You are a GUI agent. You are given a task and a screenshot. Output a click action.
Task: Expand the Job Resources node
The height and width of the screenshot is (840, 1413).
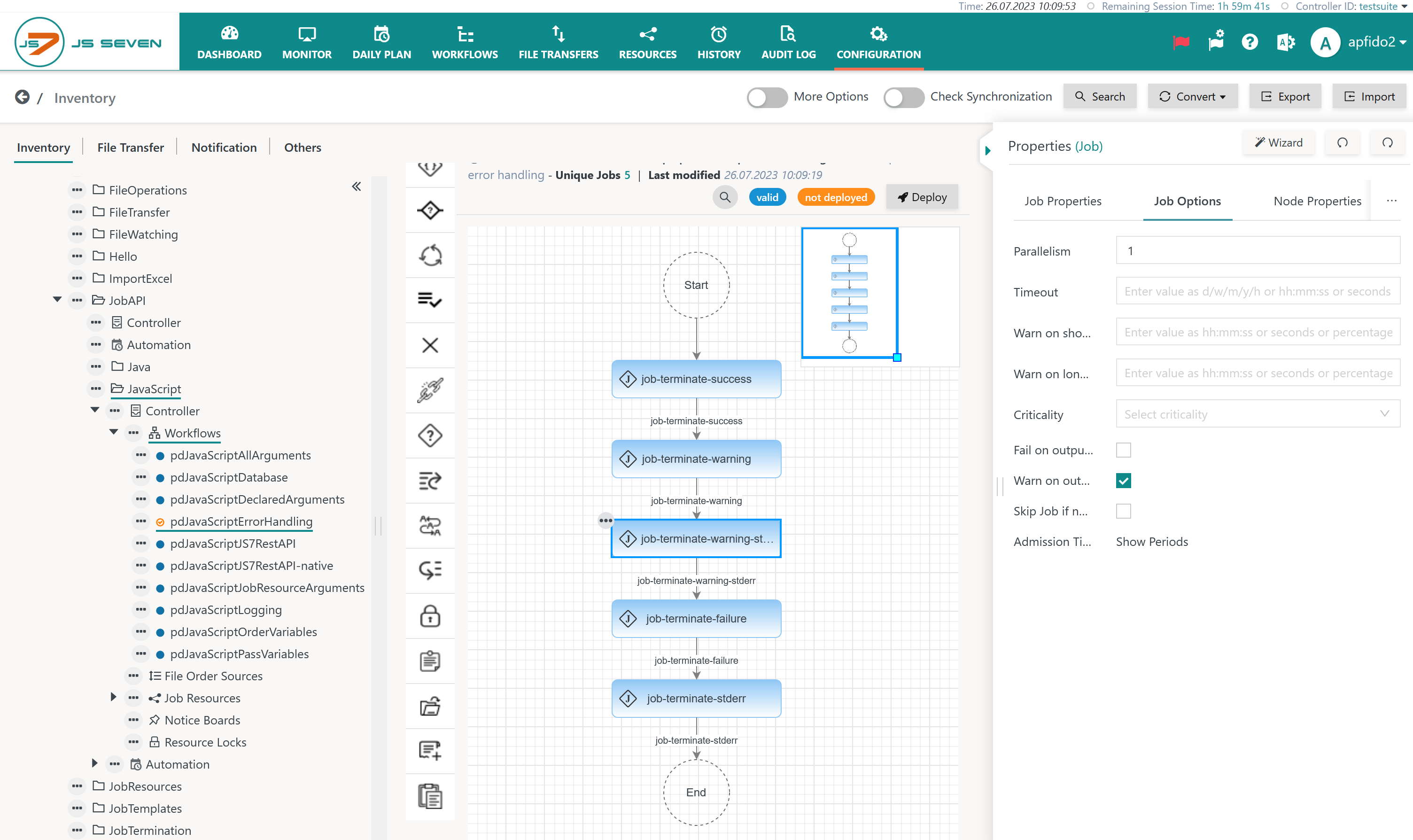114,697
